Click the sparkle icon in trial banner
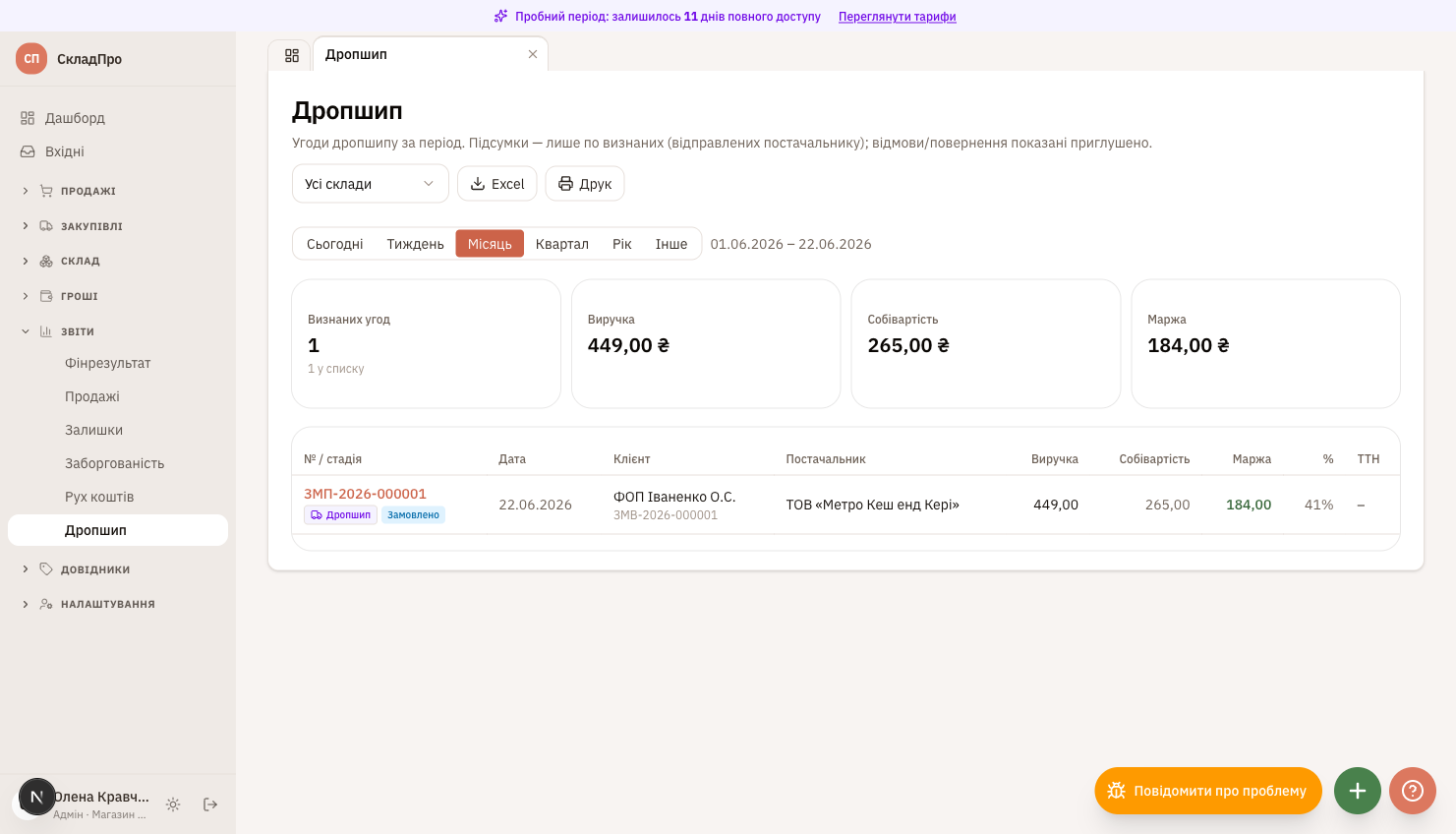Viewport: 1456px width, 834px height. (501, 16)
